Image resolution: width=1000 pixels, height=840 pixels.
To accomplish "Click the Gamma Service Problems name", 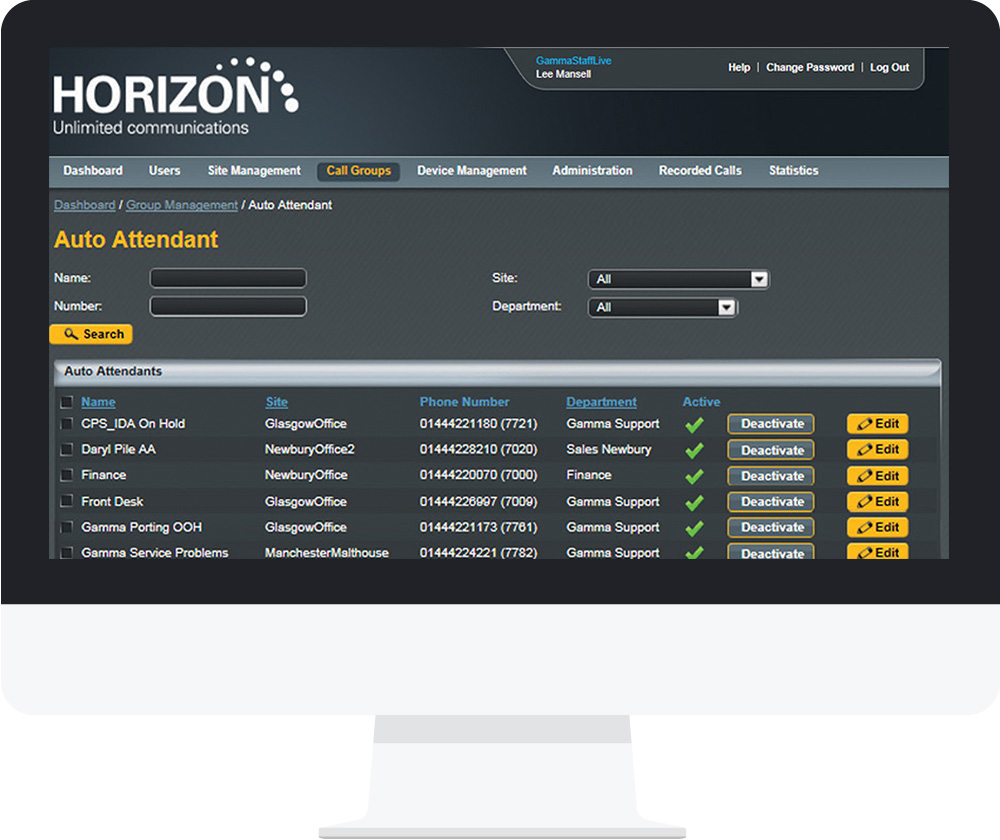I will 154,552.
